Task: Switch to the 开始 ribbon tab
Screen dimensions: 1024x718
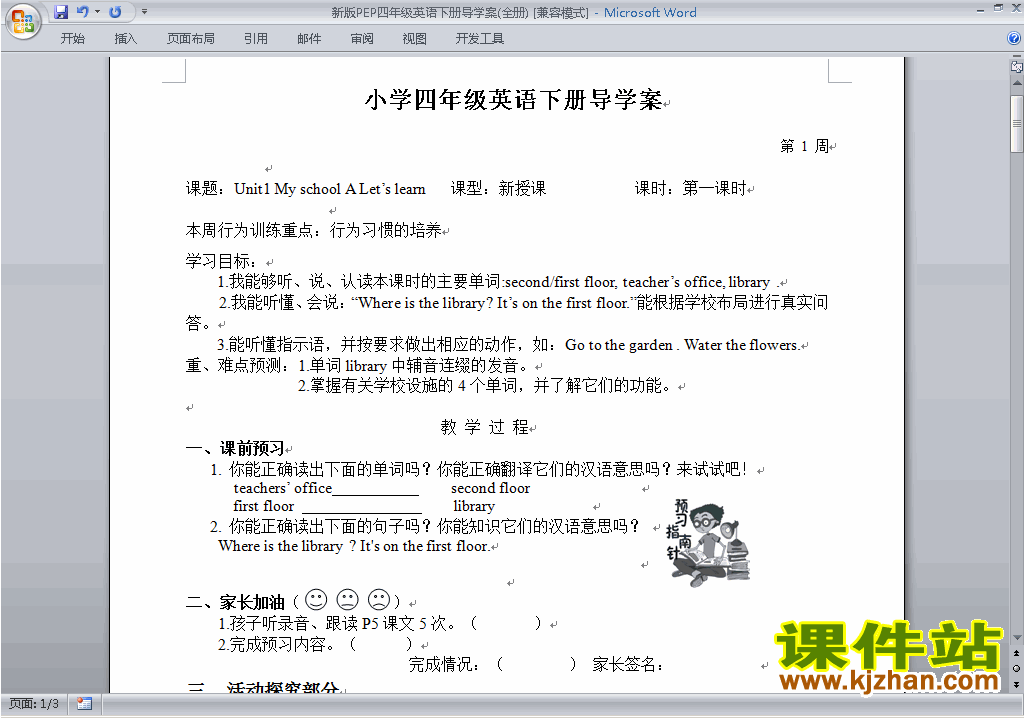Action: point(72,39)
